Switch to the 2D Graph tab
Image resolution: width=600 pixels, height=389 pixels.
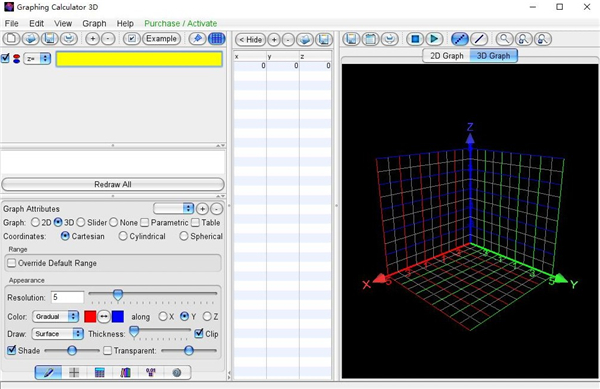click(x=447, y=55)
